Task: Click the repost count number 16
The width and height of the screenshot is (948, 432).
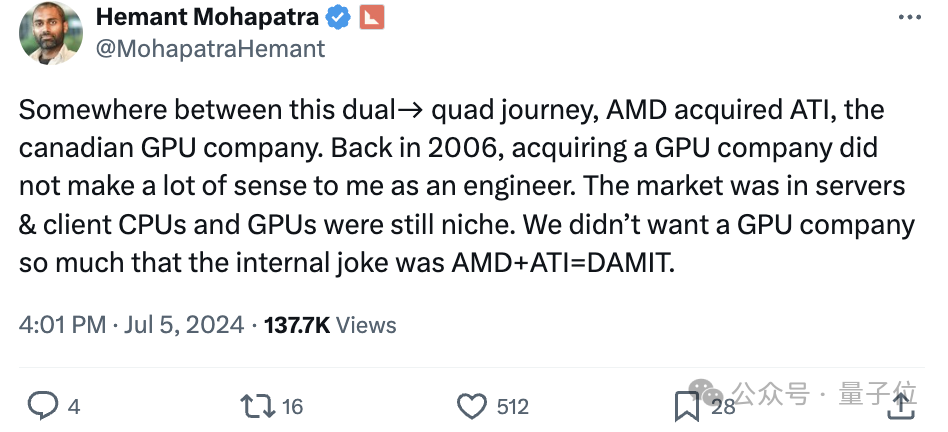Action: [292, 406]
